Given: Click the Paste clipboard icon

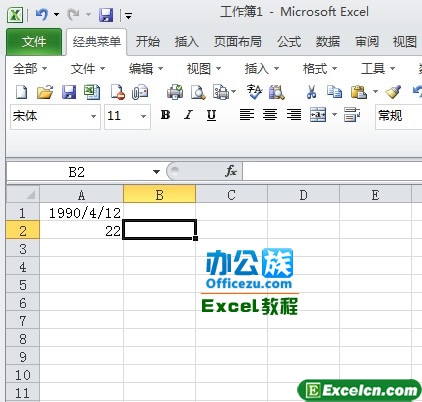Looking at the screenshot, I should (359, 92).
